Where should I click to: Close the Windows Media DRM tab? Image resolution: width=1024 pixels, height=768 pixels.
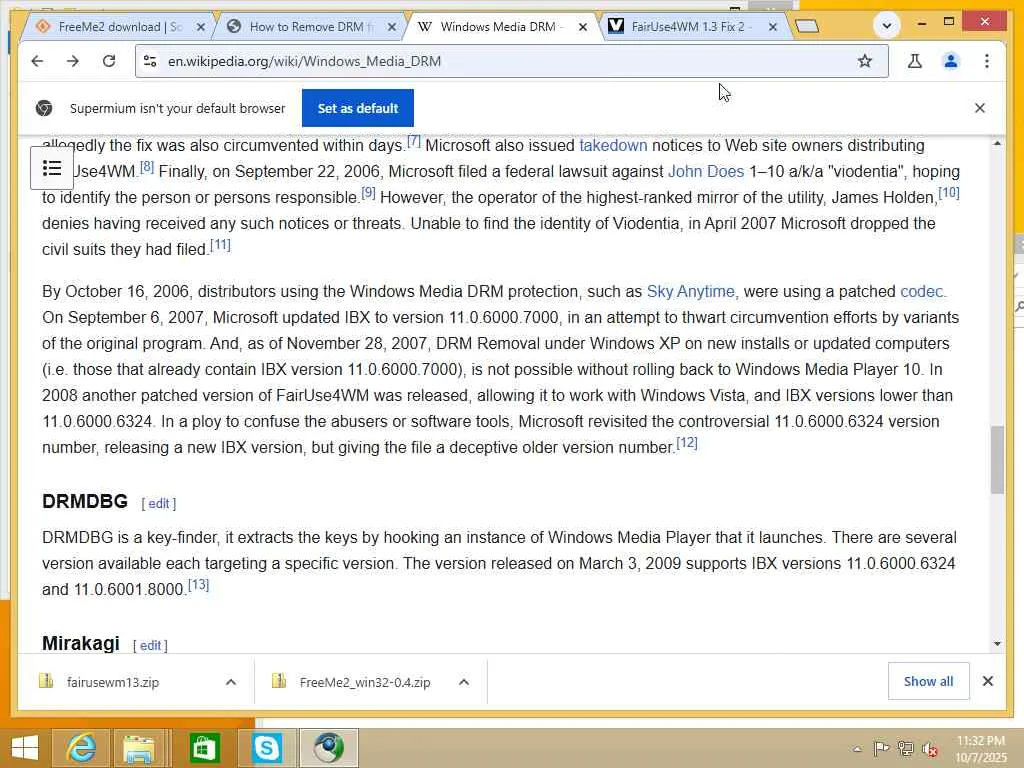pyautogui.click(x=583, y=27)
